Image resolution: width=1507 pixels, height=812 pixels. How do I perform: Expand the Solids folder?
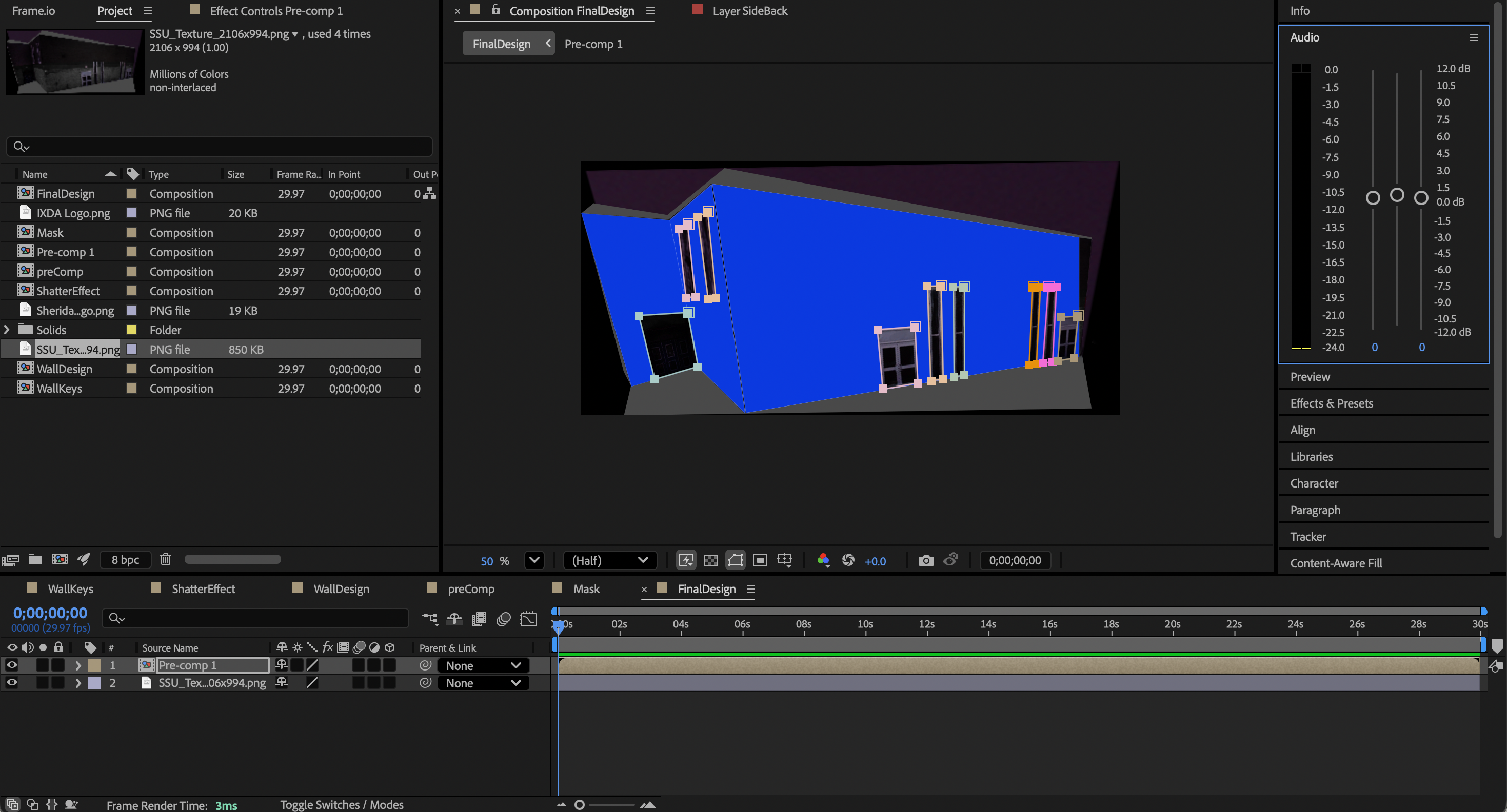(x=7, y=330)
